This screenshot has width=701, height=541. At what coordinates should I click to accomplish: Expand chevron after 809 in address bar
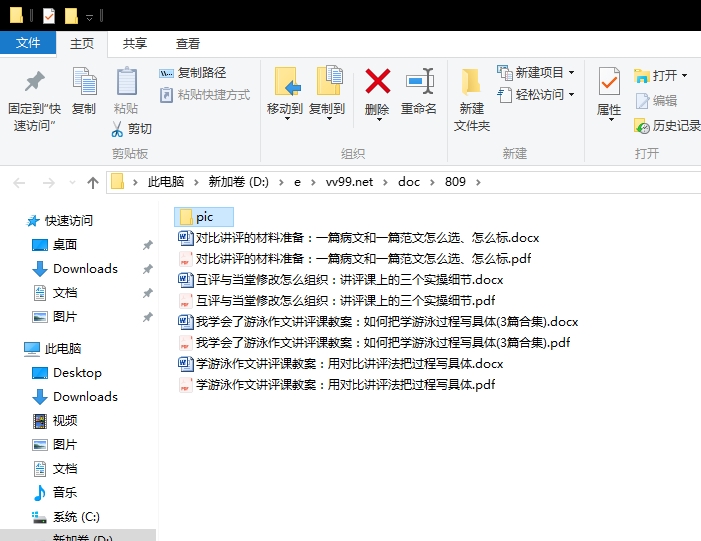(x=478, y=182)
